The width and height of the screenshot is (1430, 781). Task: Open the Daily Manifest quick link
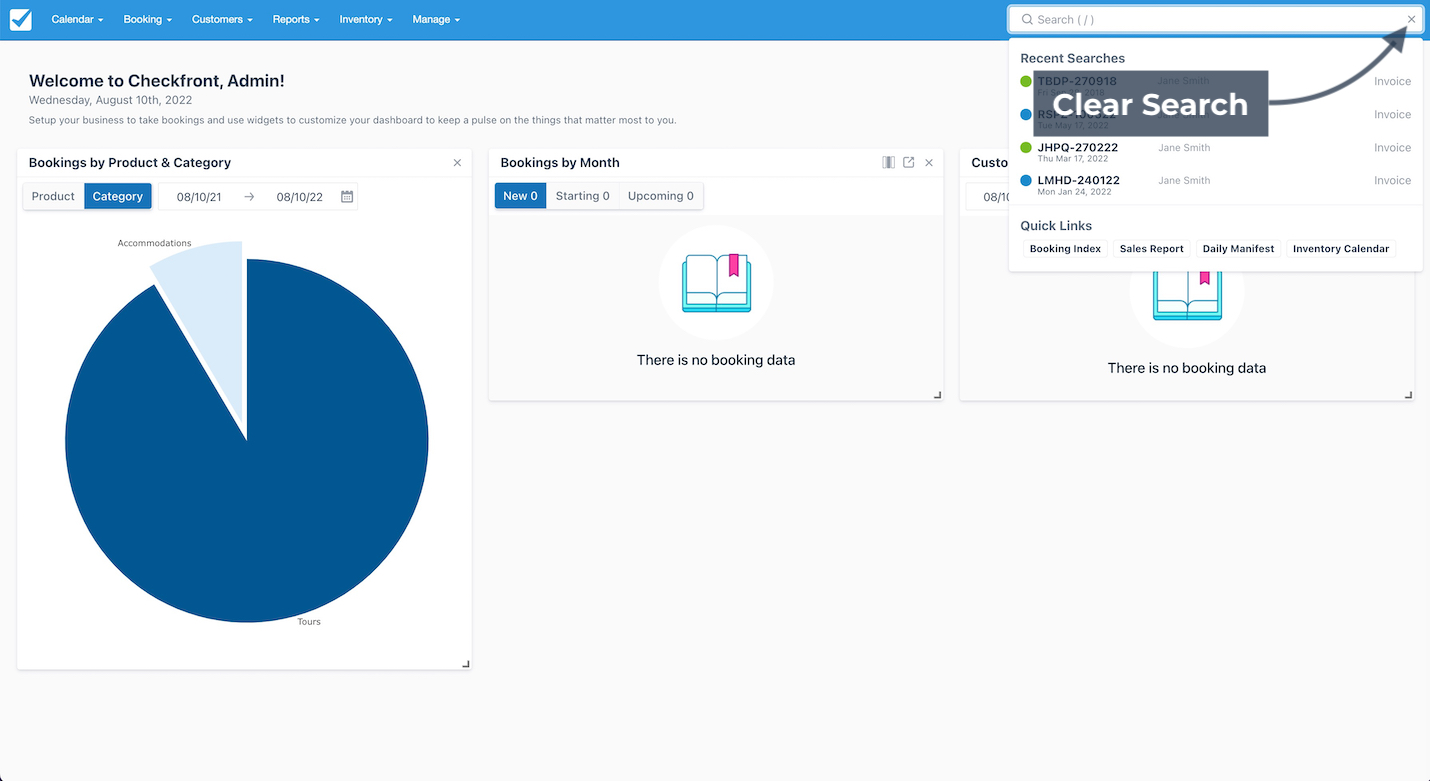click(x=1238, y=249)
